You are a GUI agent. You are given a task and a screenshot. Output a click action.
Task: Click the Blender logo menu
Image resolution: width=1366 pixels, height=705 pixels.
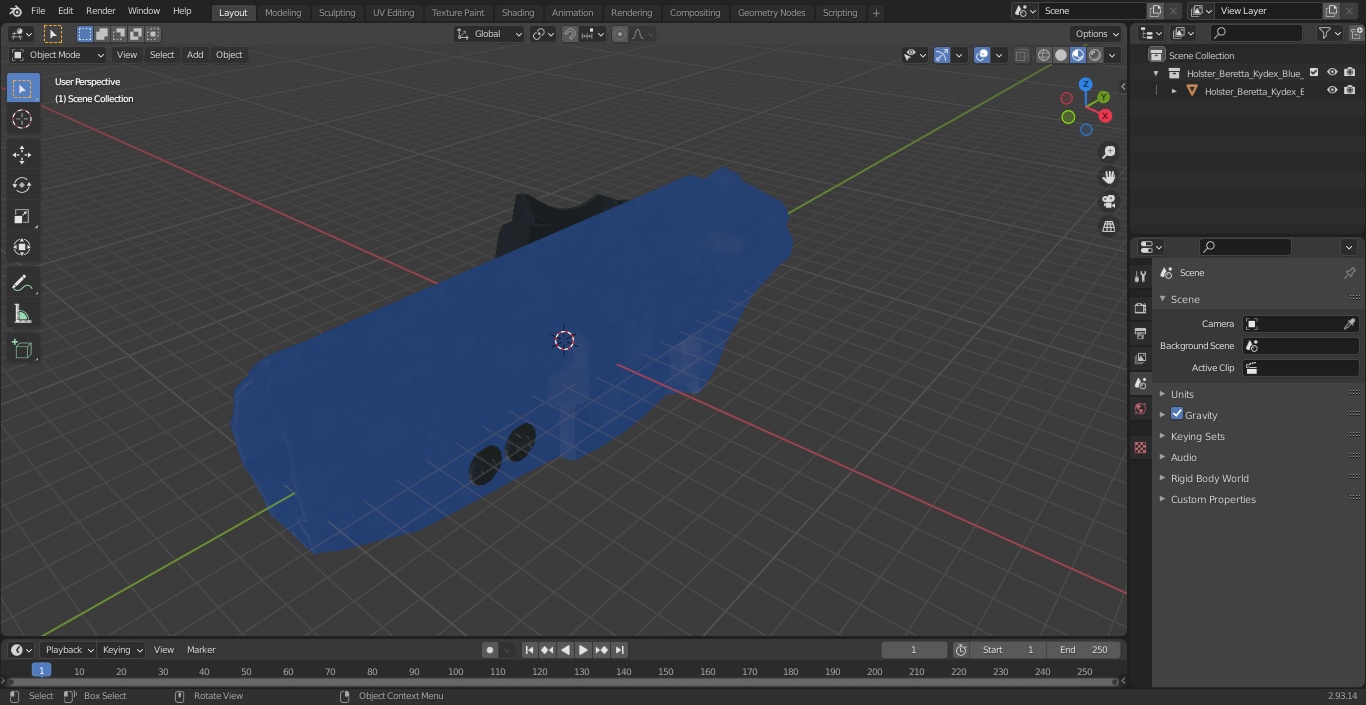pyautogui.click(x=16, y=11)
